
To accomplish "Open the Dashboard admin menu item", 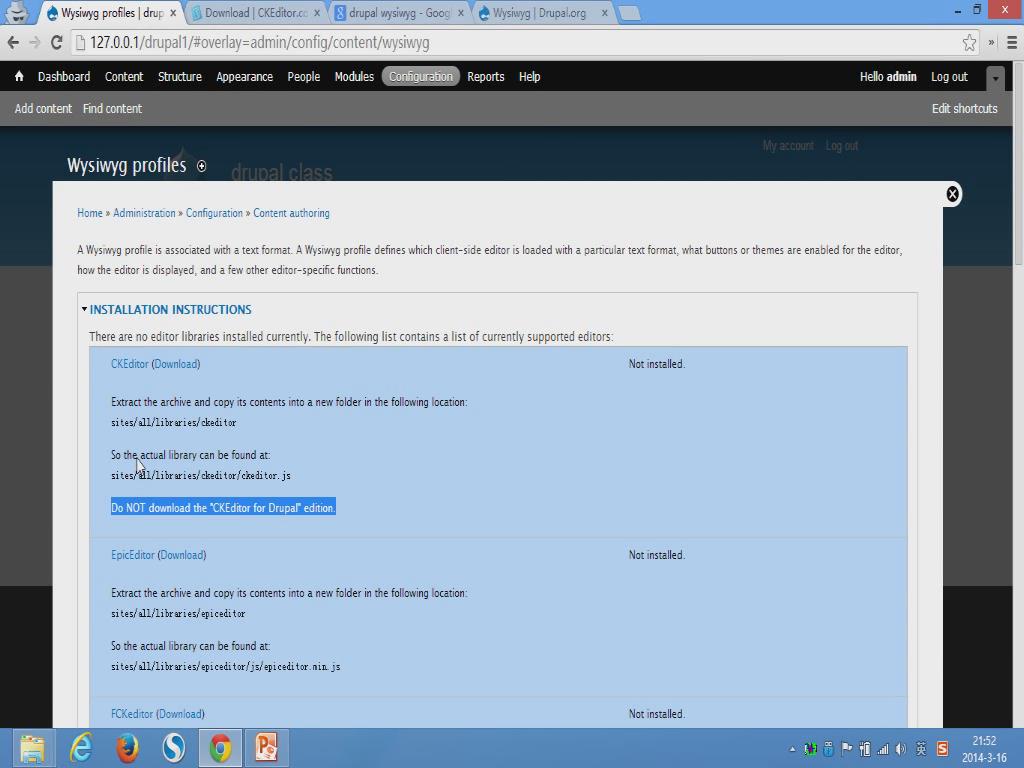I will tap(64, 76).
